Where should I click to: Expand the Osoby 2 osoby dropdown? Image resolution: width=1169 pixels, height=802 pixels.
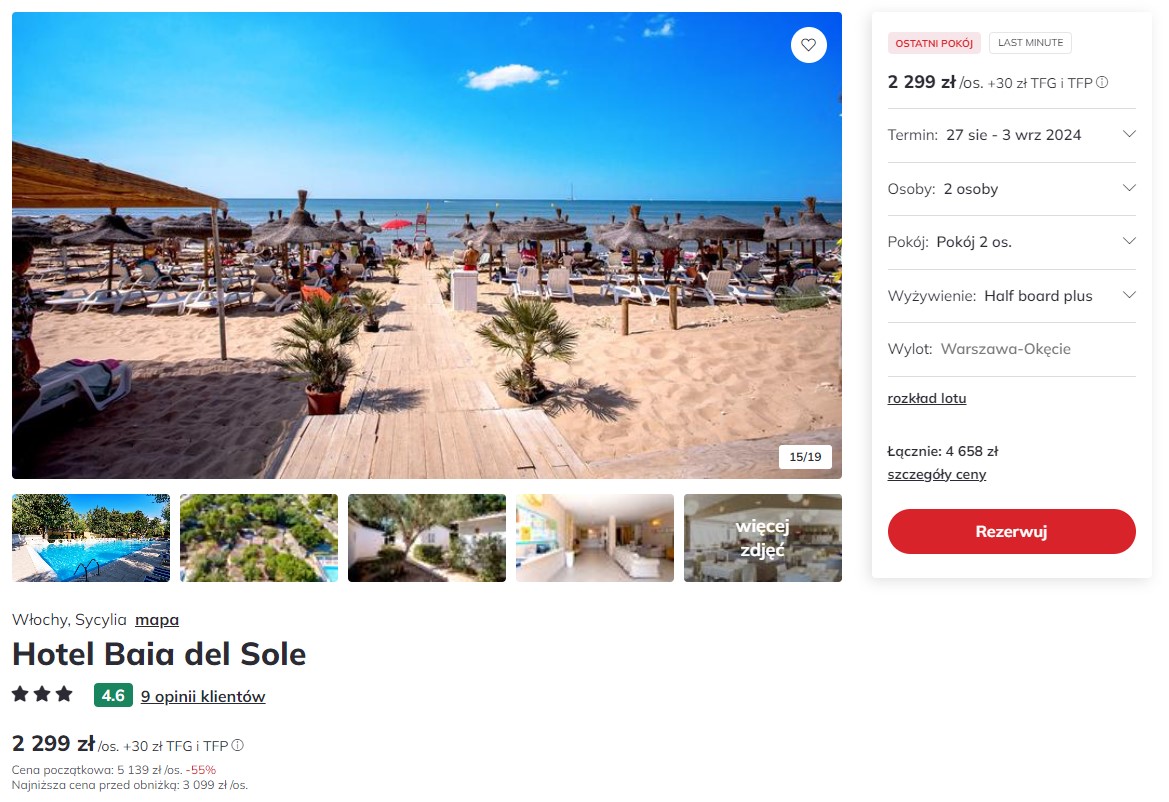tap(1011, 189)
